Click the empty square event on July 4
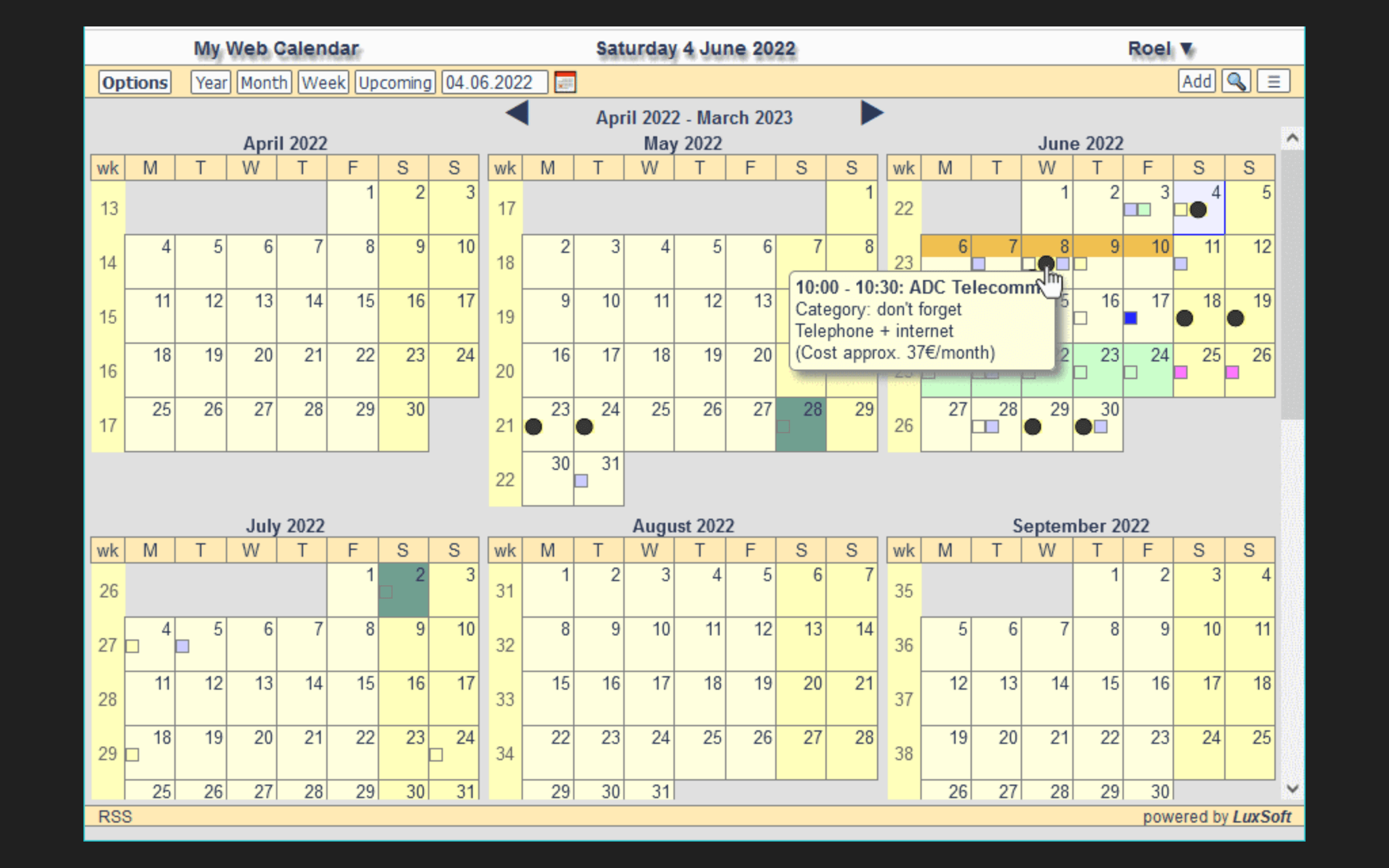This screenshot has height=868, width=1389. pos(133,646)
